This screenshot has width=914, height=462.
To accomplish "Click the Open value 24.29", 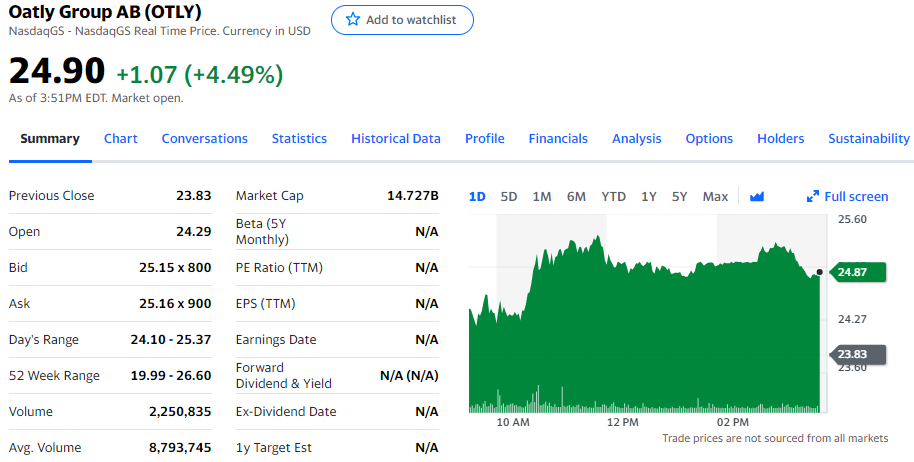I will coord(194,232).
